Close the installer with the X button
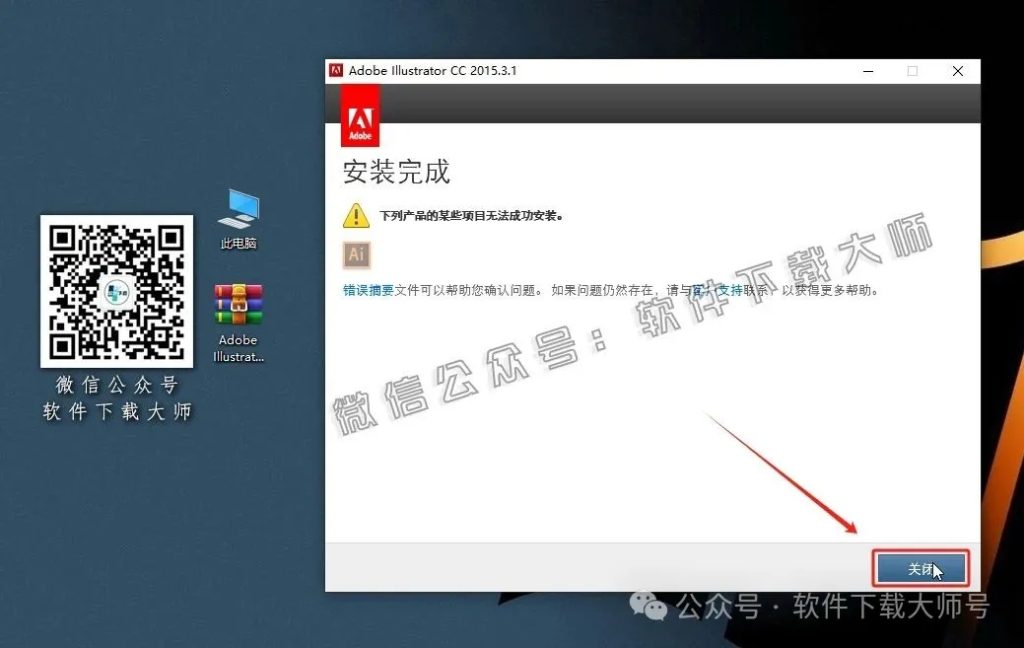This screenshot has width=1024, height=648. click(957, 71)
